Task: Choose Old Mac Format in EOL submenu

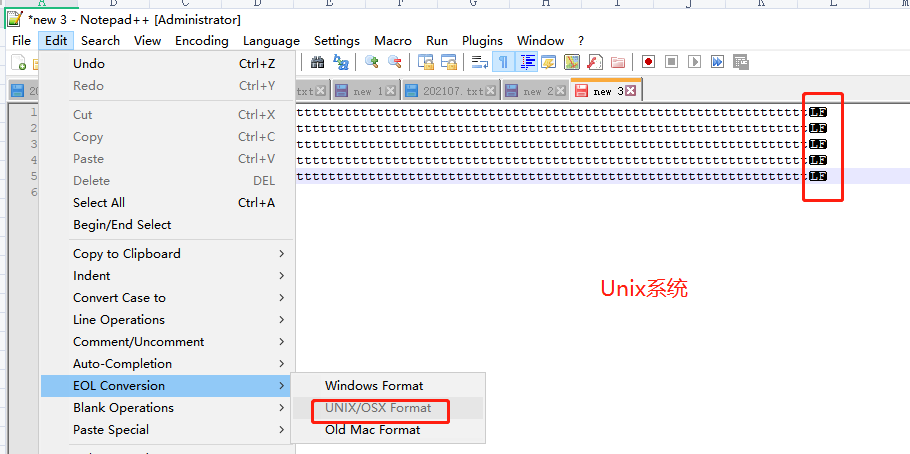Action: coord(388,430)
